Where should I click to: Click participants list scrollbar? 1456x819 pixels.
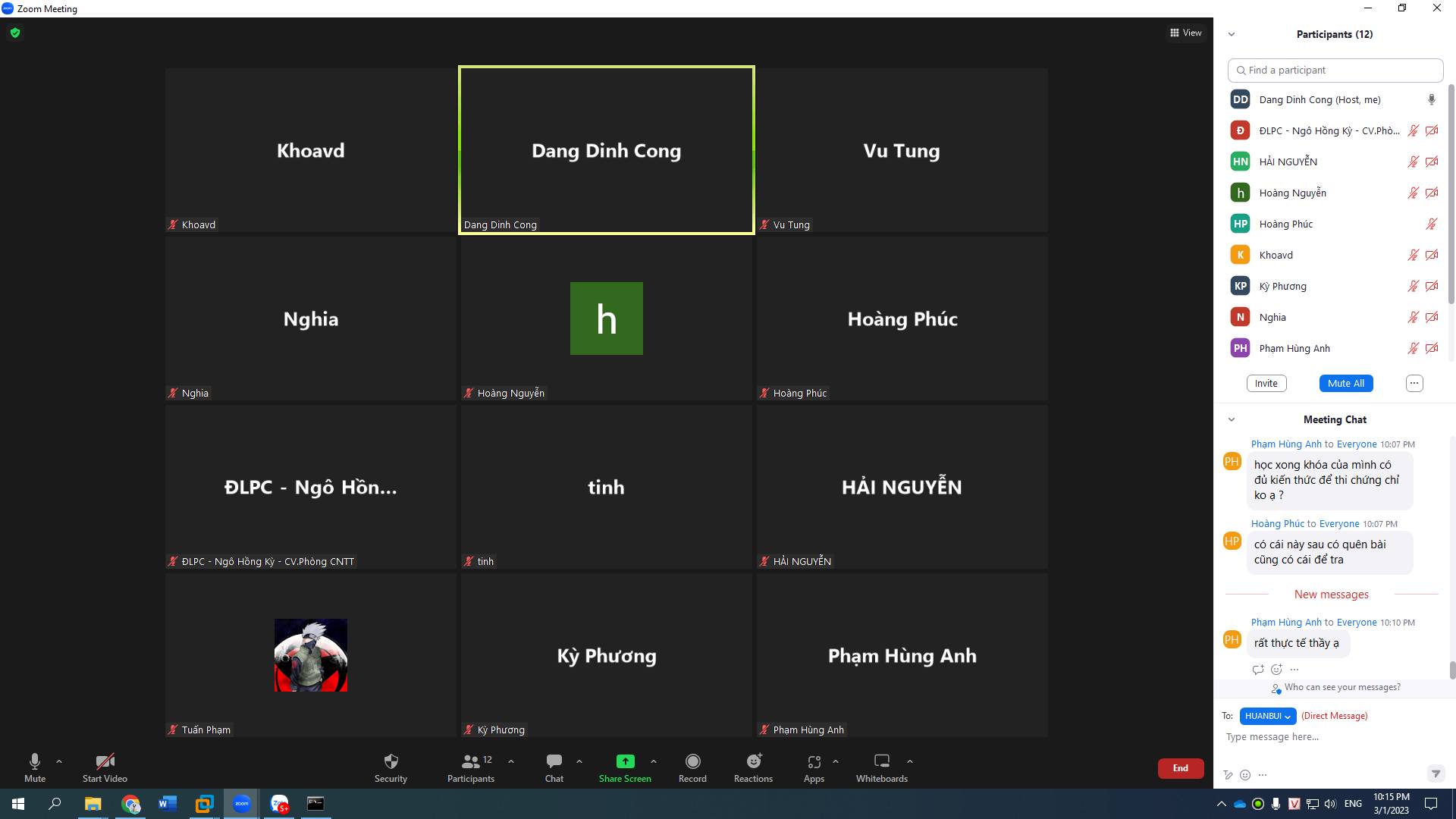1452,195
